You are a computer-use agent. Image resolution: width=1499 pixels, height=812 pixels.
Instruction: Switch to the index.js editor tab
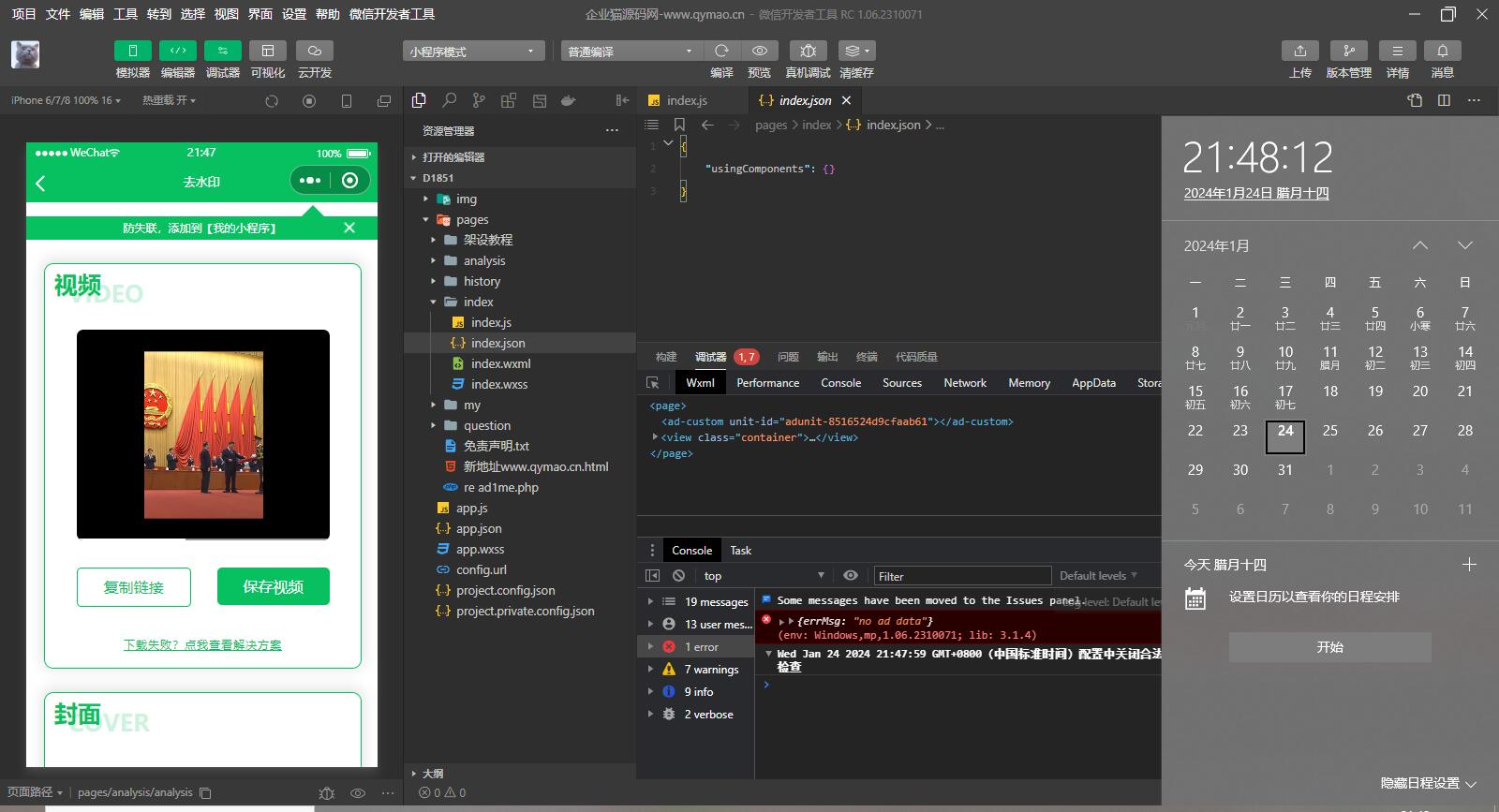686,100
